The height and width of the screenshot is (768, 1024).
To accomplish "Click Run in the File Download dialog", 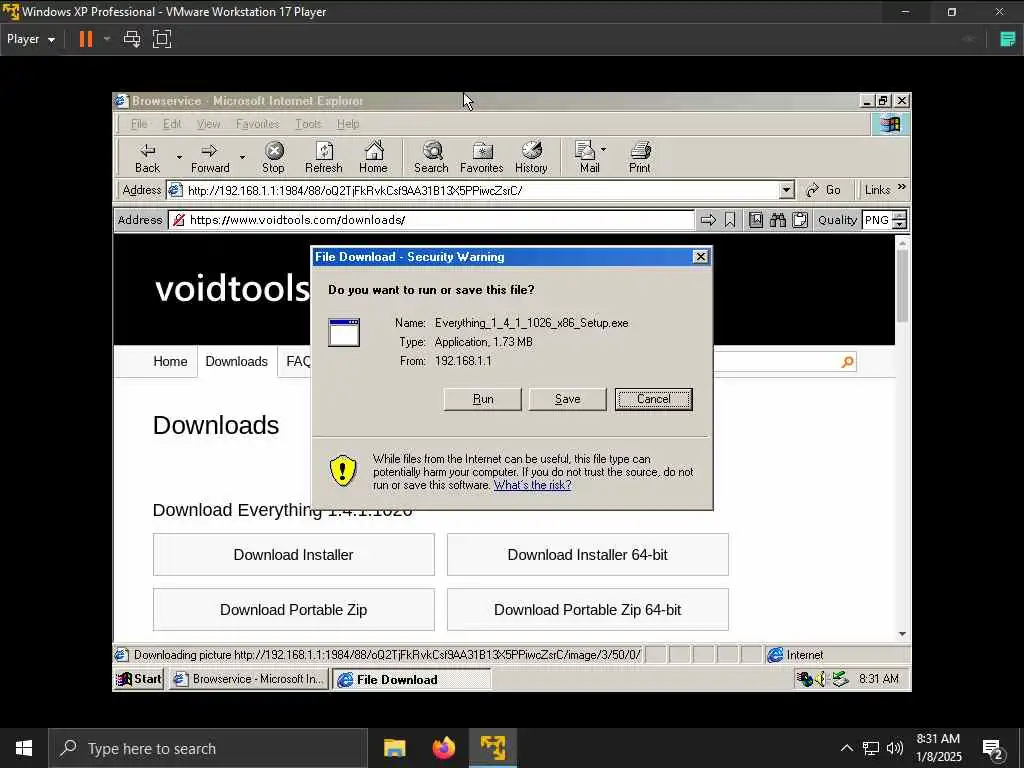I will (483, 399).
